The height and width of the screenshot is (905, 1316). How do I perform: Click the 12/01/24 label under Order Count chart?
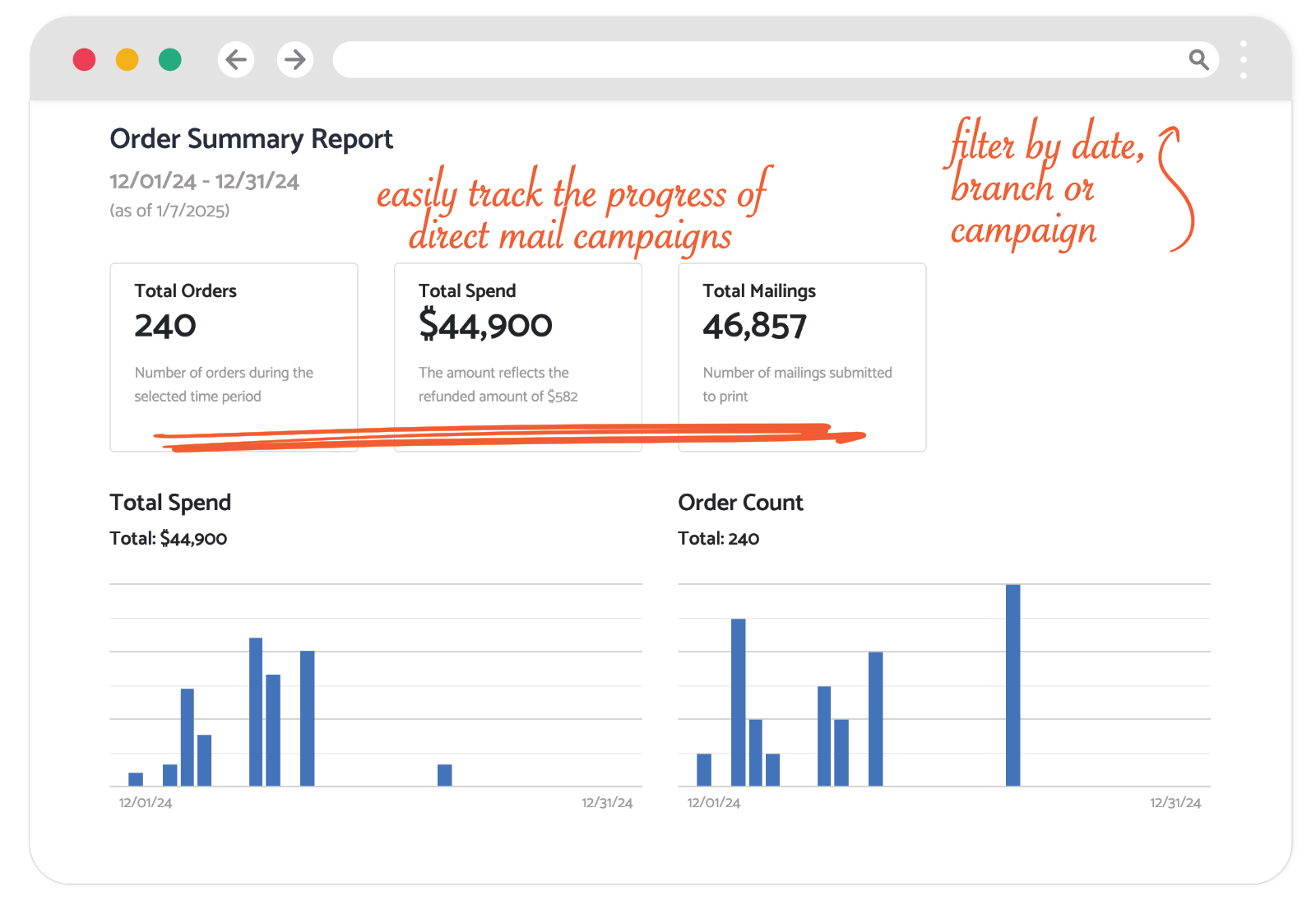click(714, 802)
